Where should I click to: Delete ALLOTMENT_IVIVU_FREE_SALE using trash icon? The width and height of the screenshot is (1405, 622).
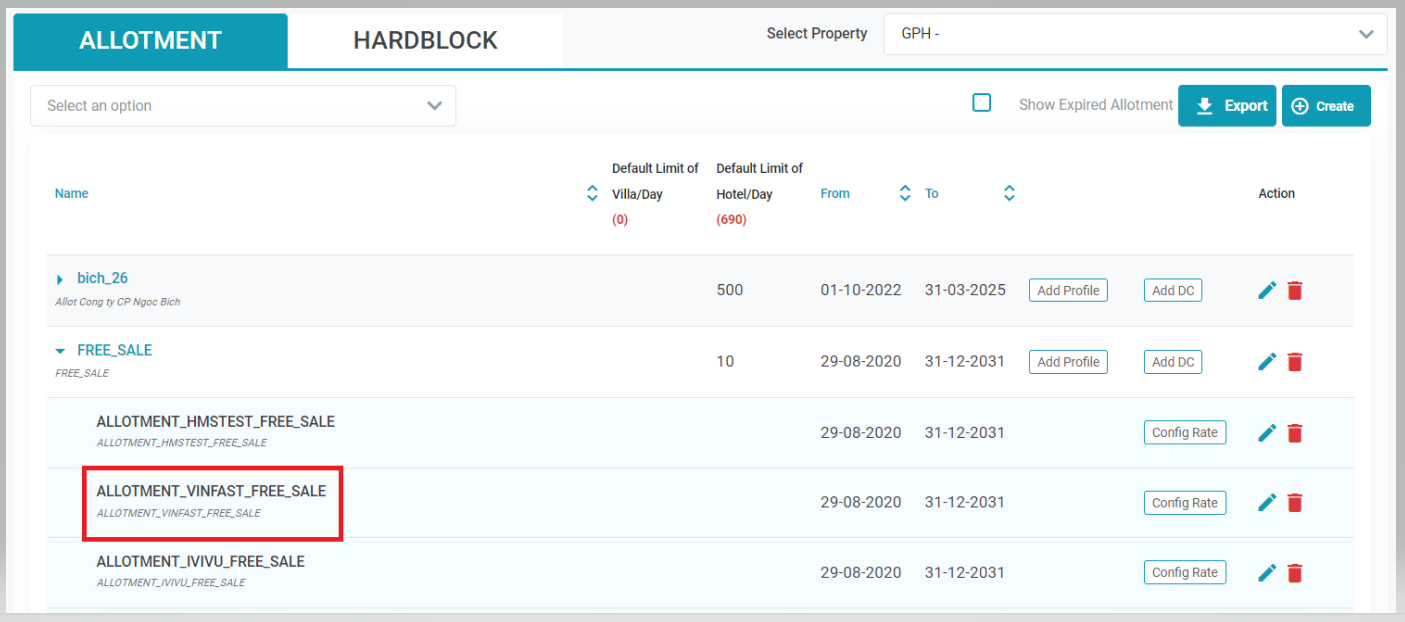pyautogui.click(x=1295, y=573)
